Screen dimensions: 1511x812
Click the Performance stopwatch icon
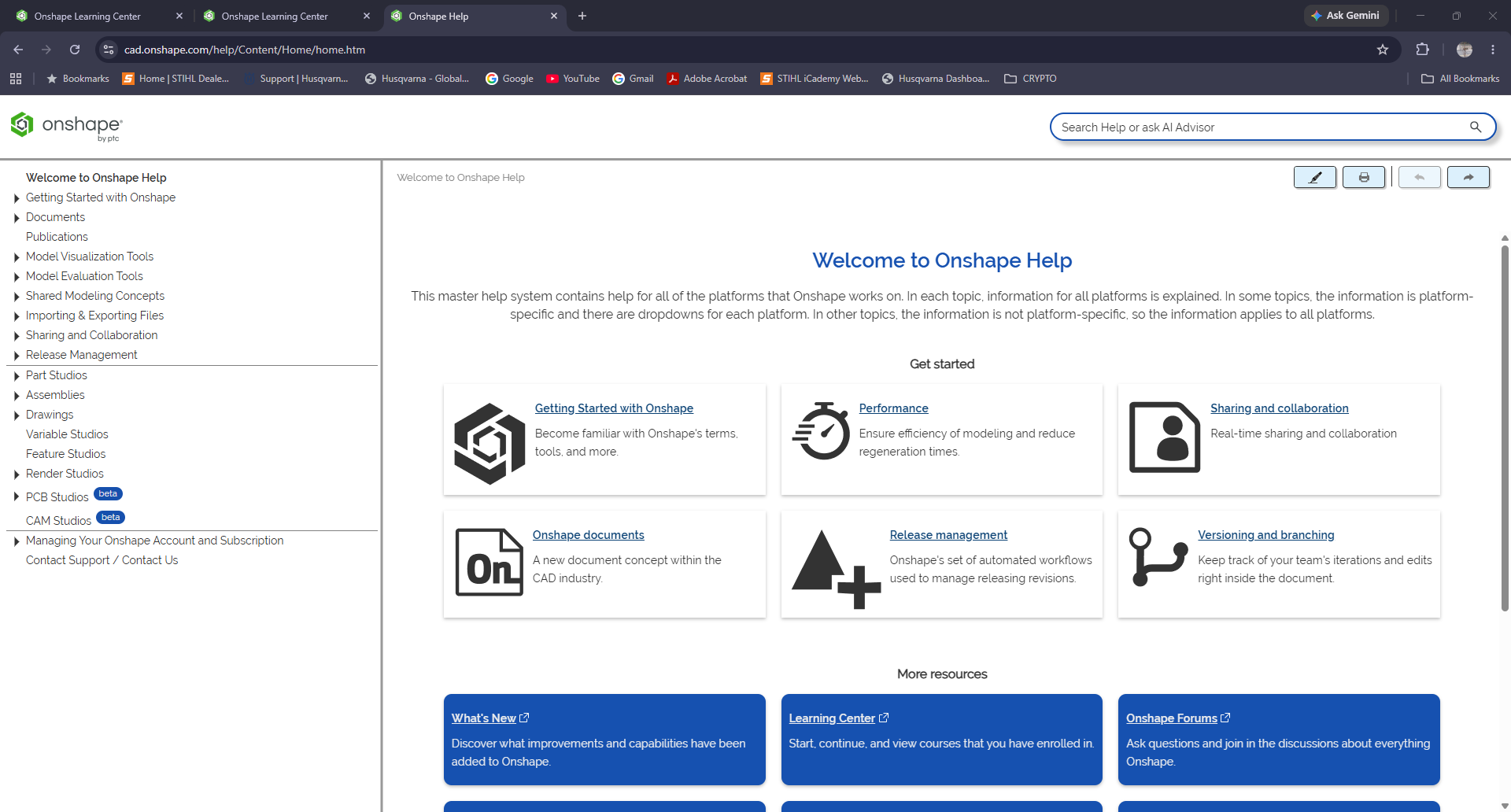coord(821,431)
